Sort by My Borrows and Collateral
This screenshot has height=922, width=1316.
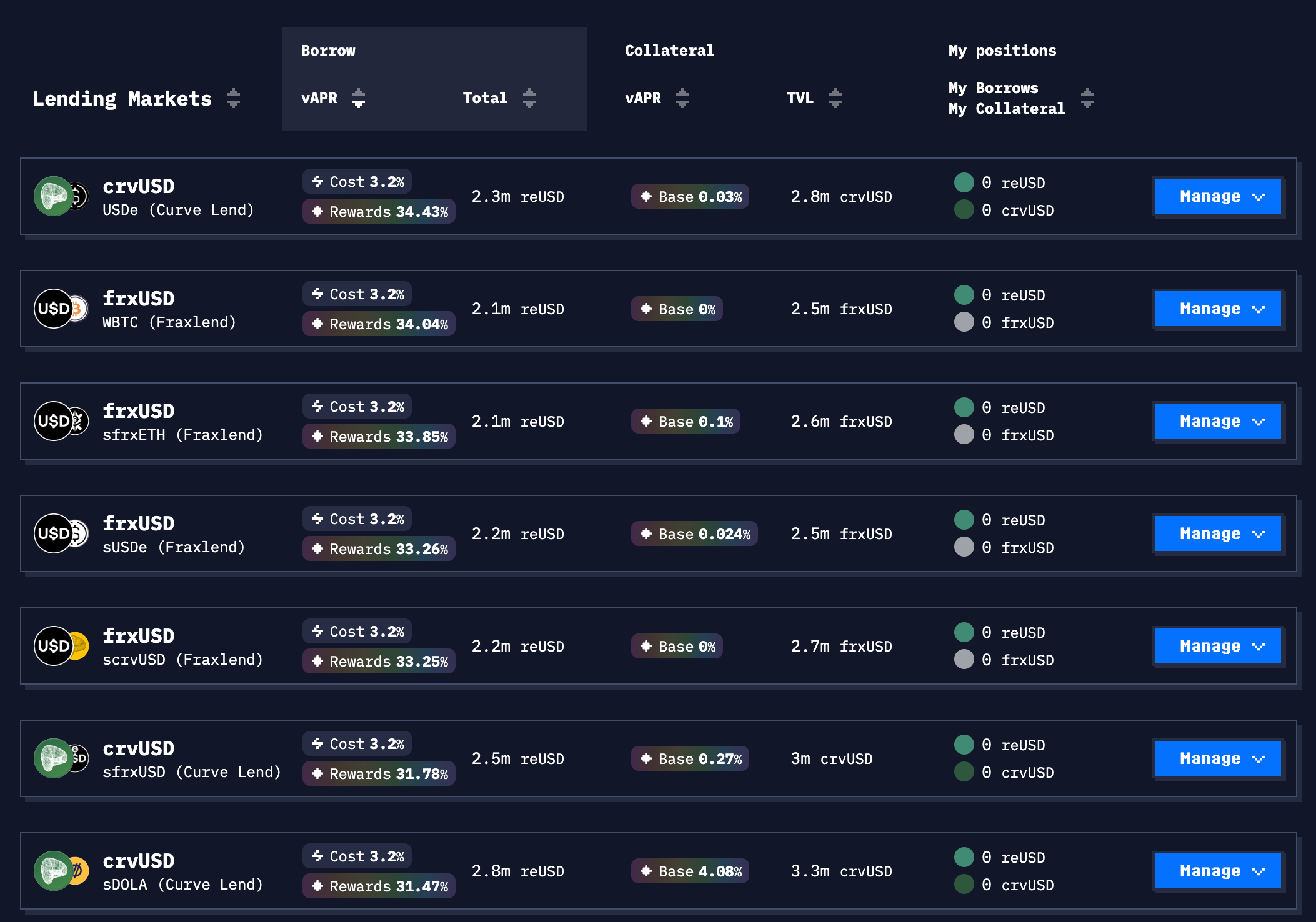pyautogui.click(x=1087, y=98)
